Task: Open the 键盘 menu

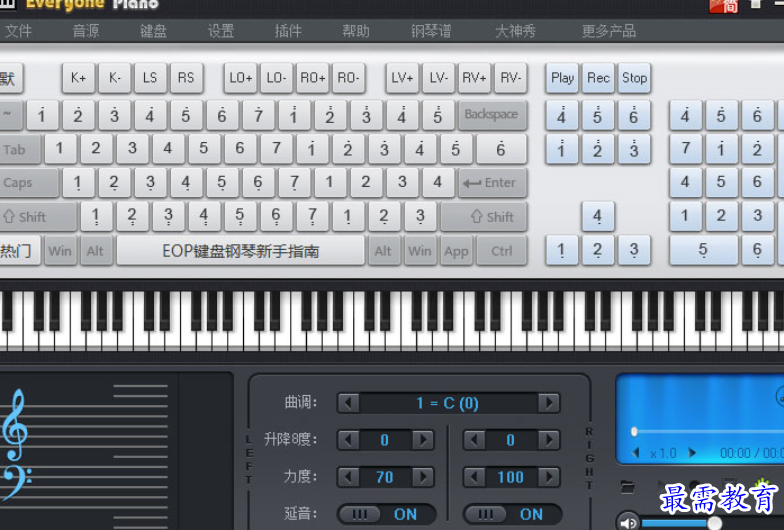Action: (x=153, y=31)
